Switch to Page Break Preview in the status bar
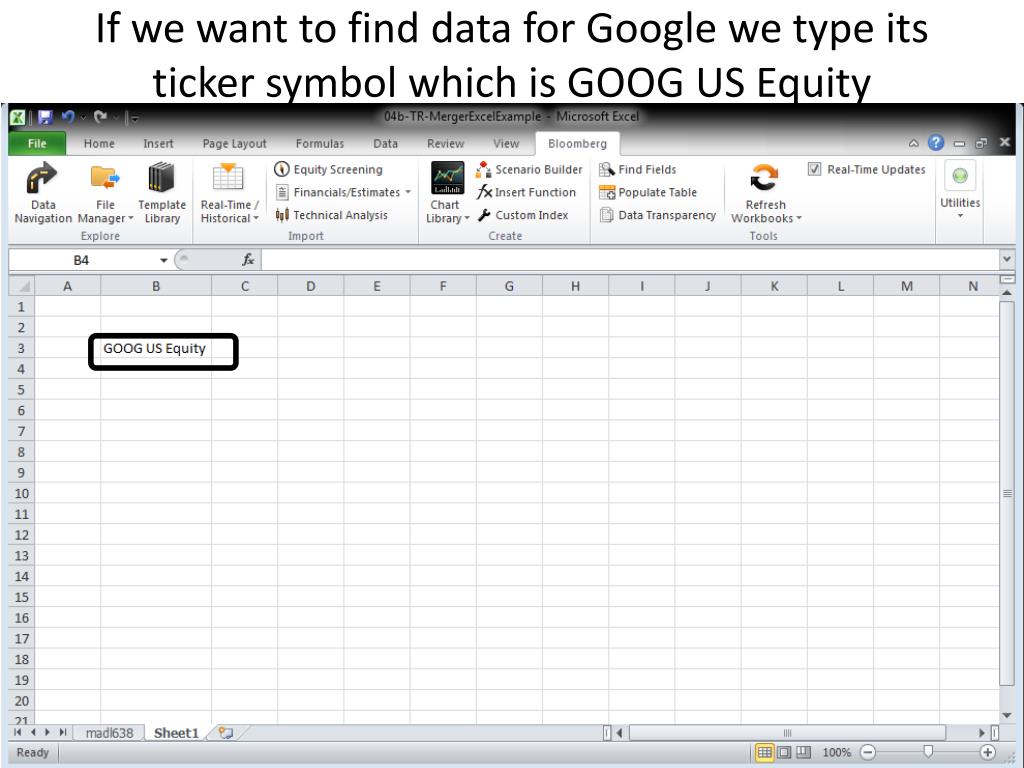Screen dimensions: 1024x768 (x=803, y=752)
